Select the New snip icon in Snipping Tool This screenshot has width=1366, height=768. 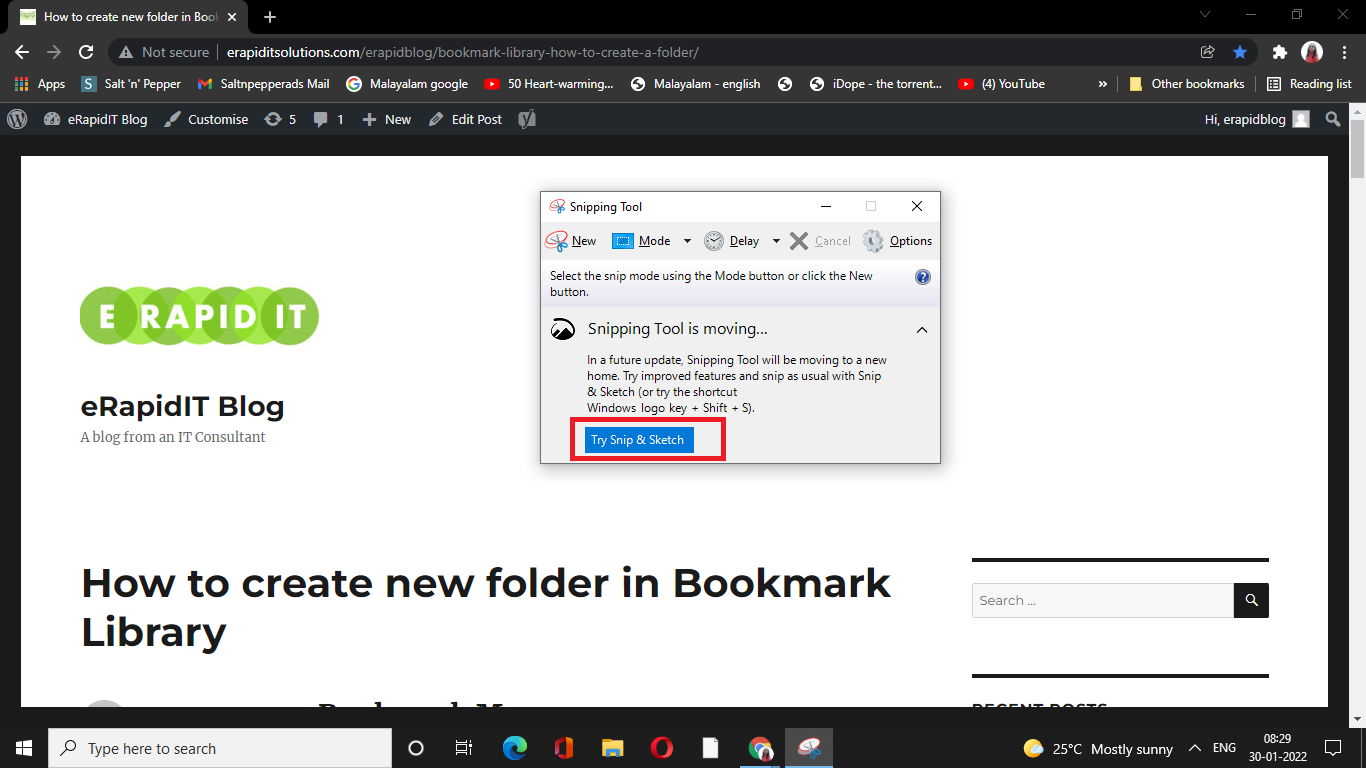(556, 240)
